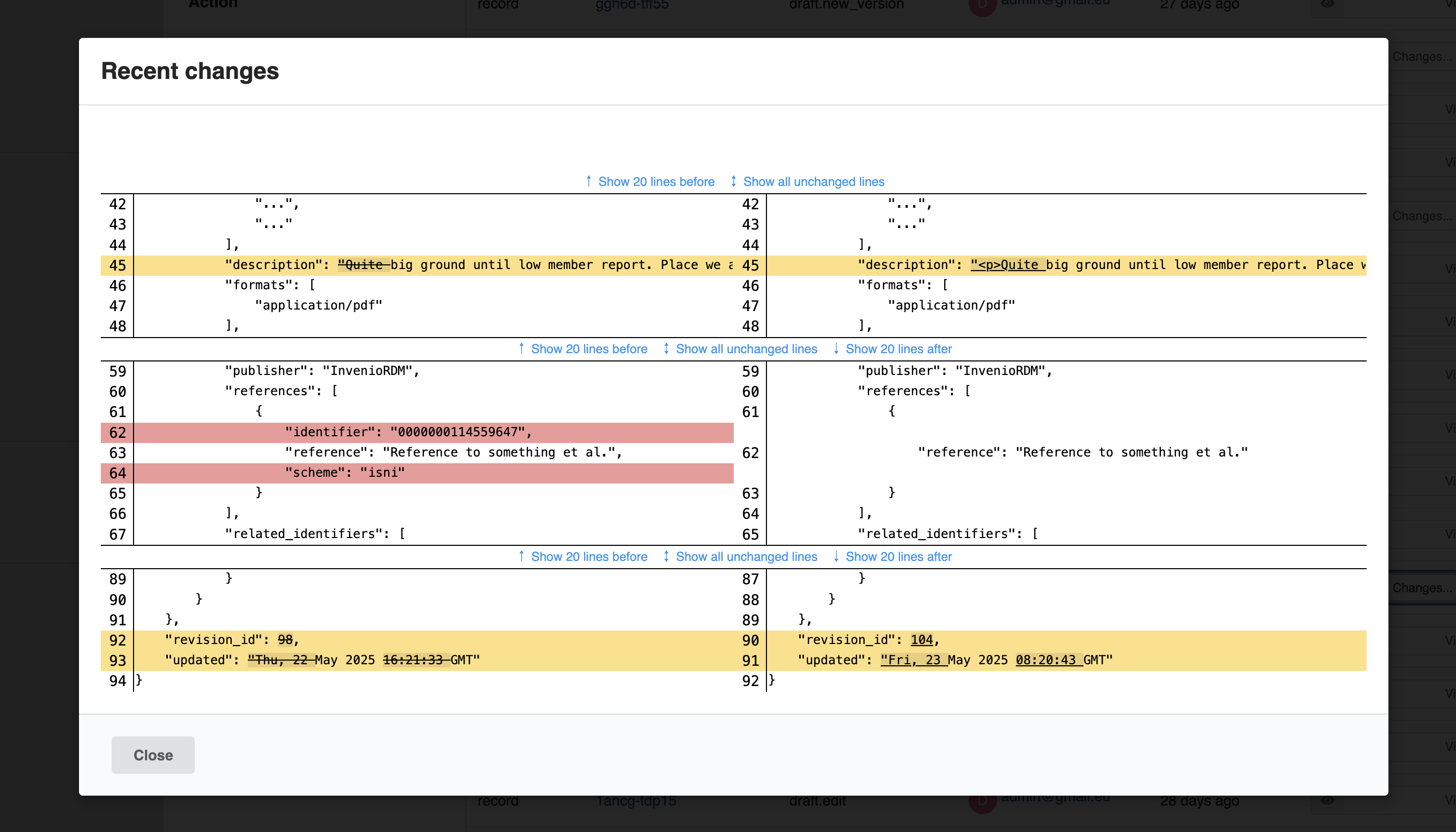This screenshot has height=832, width=1456.
Task: Show 20 lines after line 67
Action: pyautogui.click(x=892, y=557)
